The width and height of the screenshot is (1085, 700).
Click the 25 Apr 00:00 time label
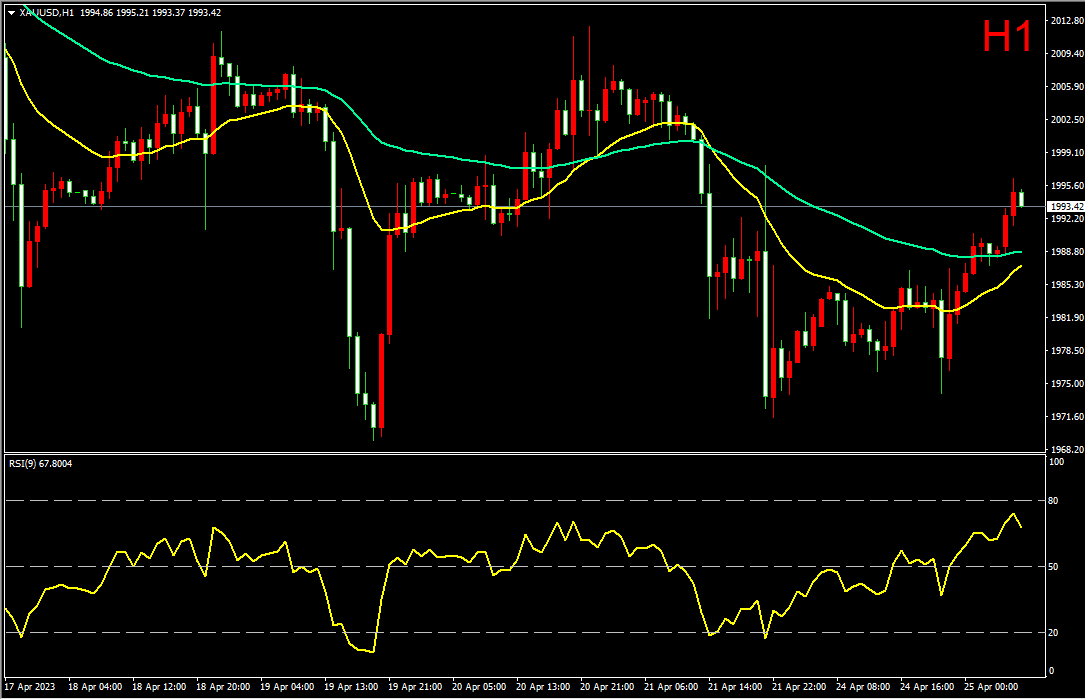991,687
